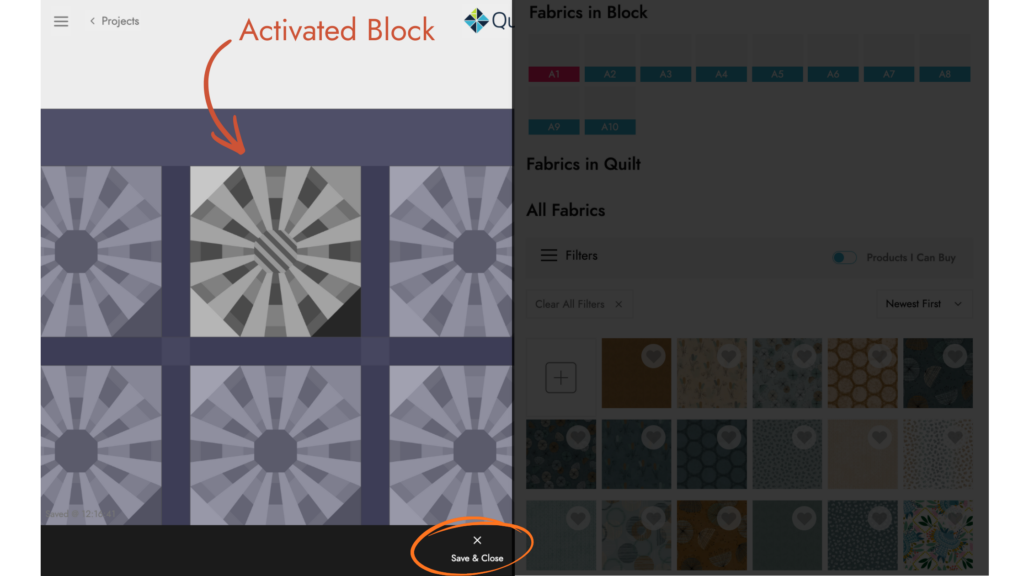Toggle Products I Can Buy switch

tap(844, 257)
